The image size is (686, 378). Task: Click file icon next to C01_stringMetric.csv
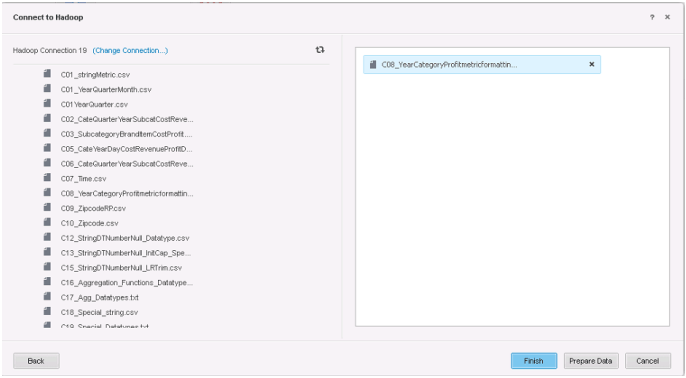pos(47,74)
